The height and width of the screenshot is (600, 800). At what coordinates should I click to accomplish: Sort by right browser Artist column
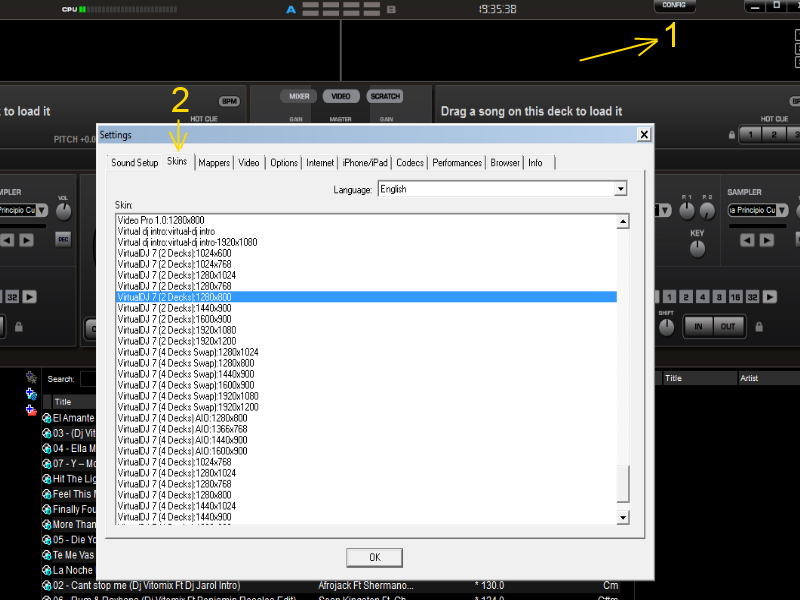[x=768, y=378]
